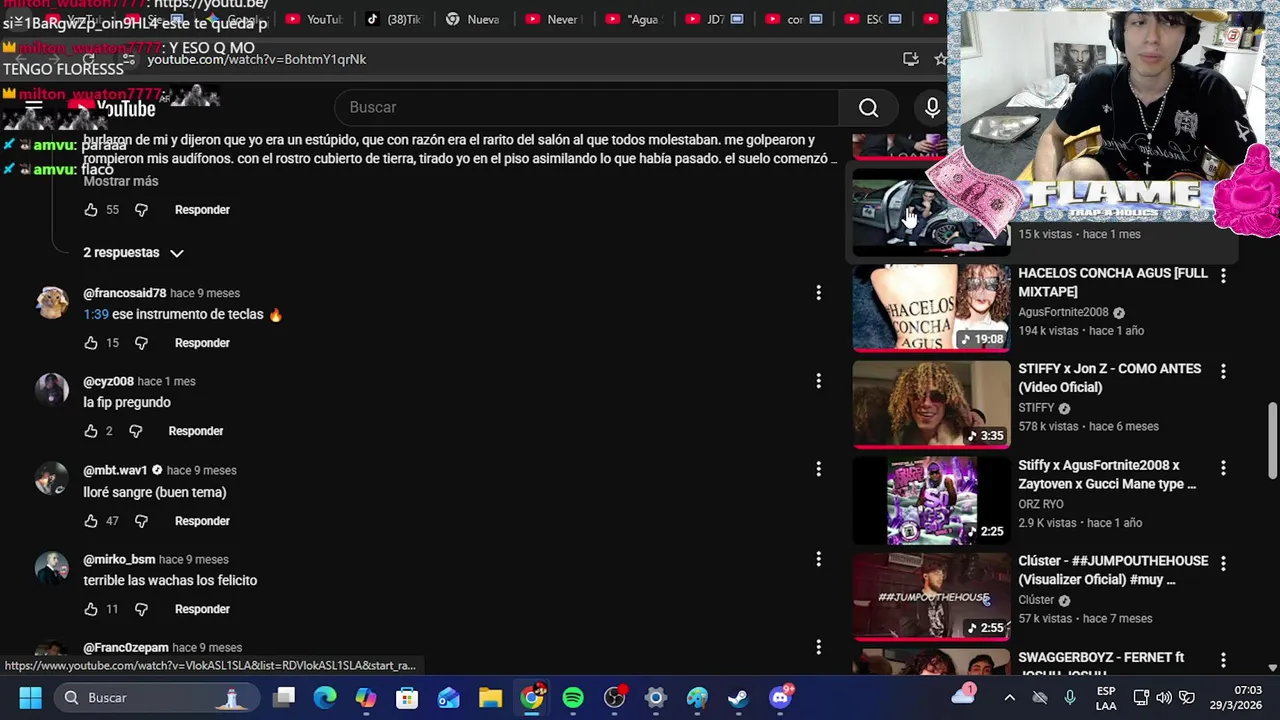Dislike the comment by @mbt.wav1
Viewport: 1280px width, 720px height.
pyautogui.click(x=141, y=521)
